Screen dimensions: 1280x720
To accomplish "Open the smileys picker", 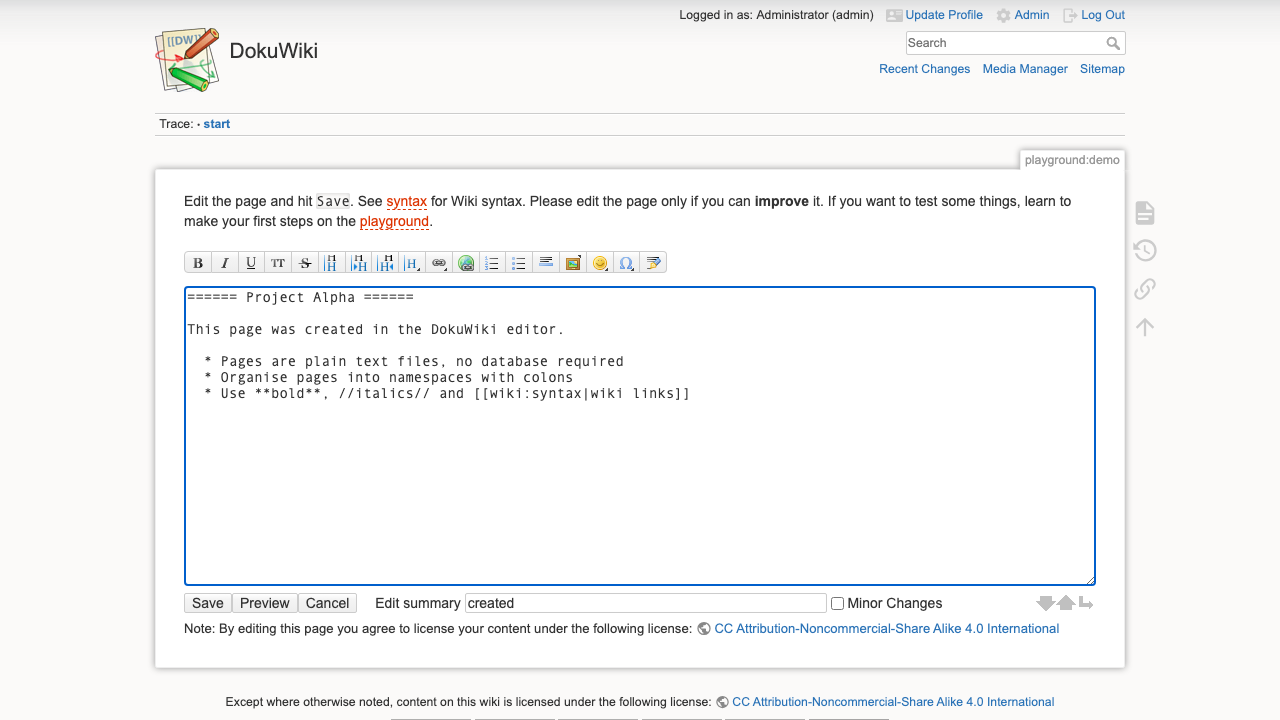I will [600, 263].
